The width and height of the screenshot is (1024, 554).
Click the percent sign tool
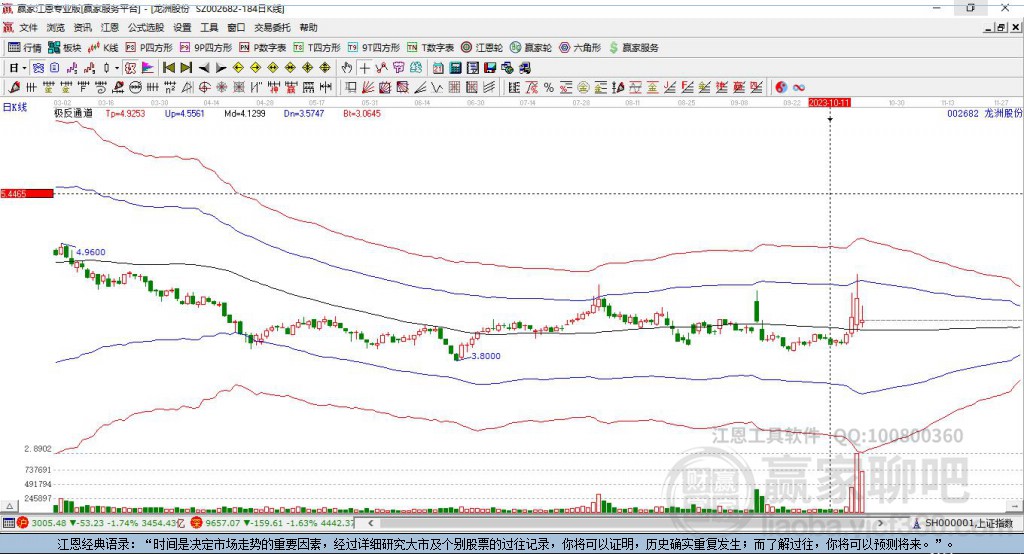(549, 88)
